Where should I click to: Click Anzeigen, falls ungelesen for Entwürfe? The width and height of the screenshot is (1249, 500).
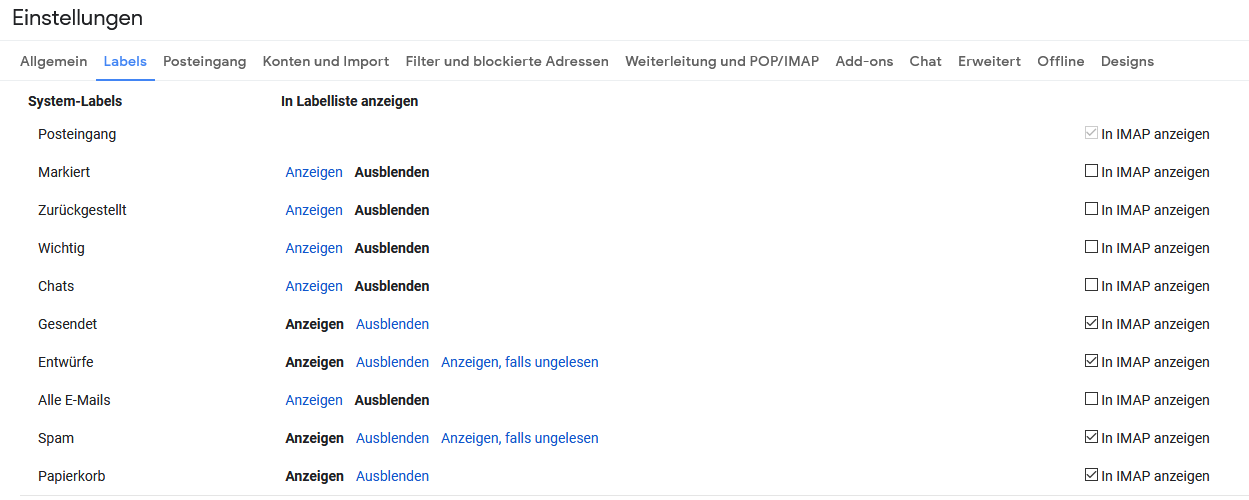tap(520, 362)
